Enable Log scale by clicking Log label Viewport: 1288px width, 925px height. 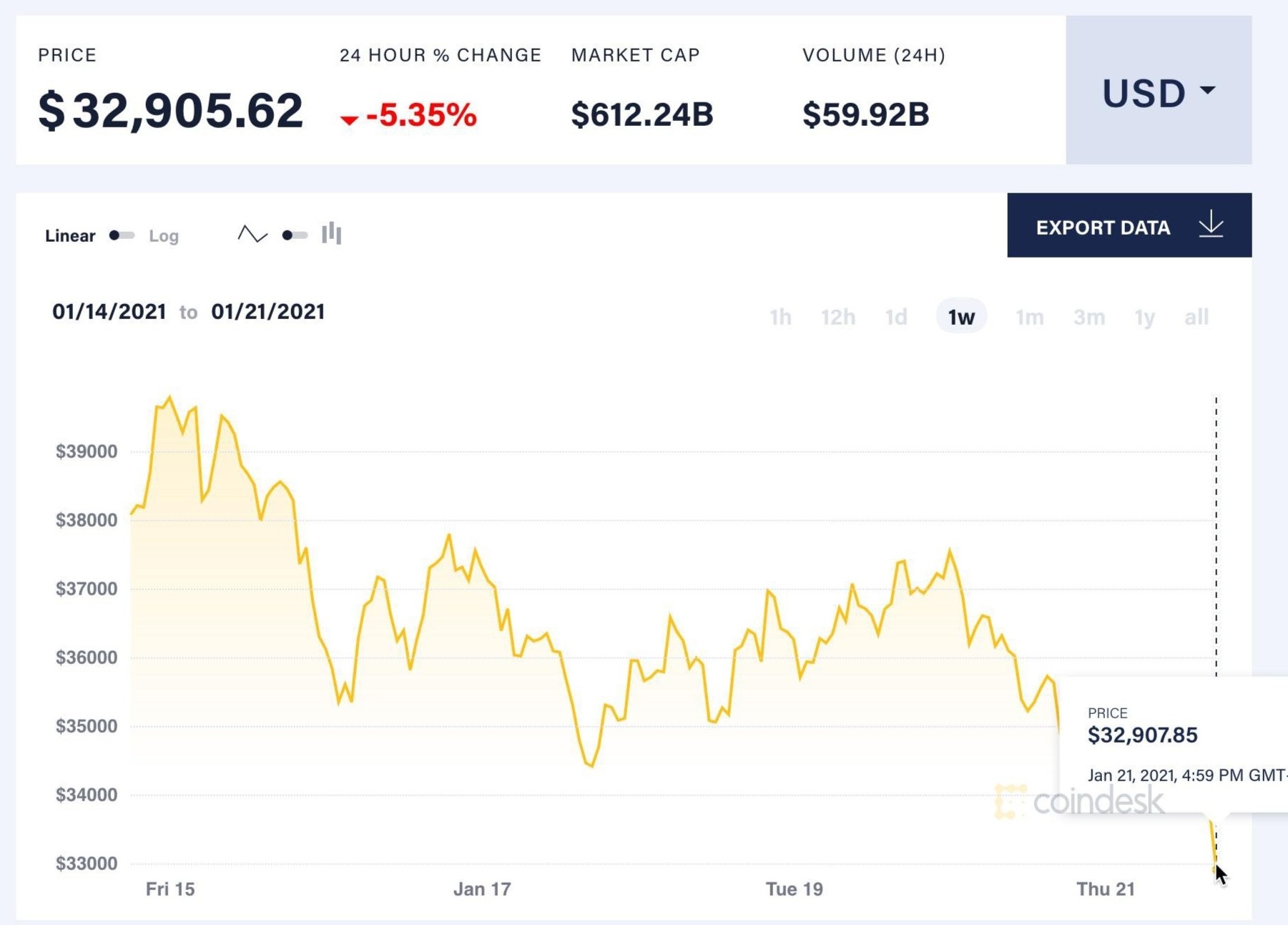[x=163, y=236]
